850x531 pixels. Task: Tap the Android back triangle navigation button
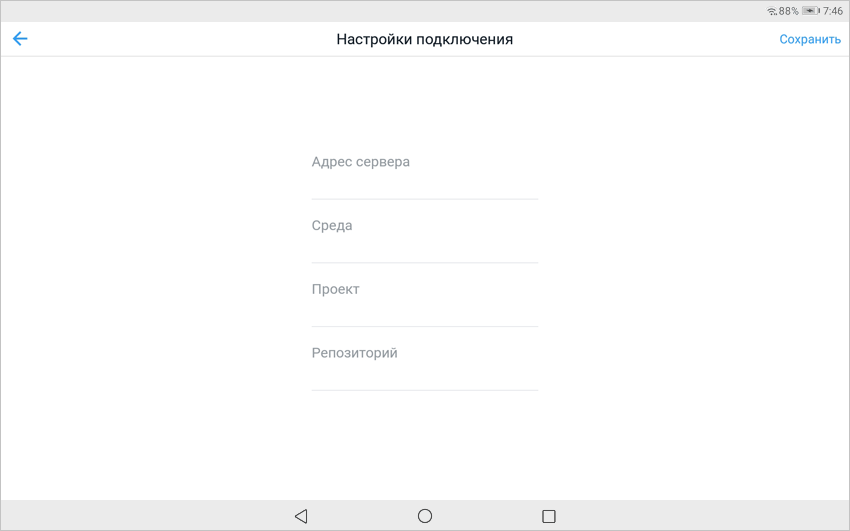301,516
